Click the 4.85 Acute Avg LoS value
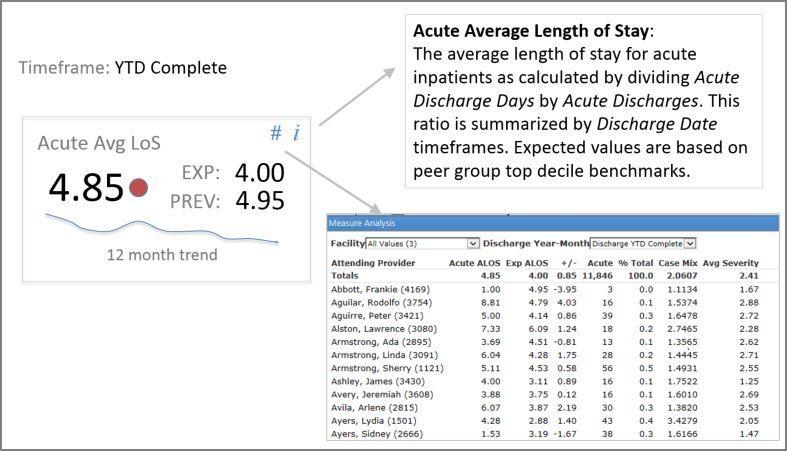787x451 pixels. coord(82,186)
